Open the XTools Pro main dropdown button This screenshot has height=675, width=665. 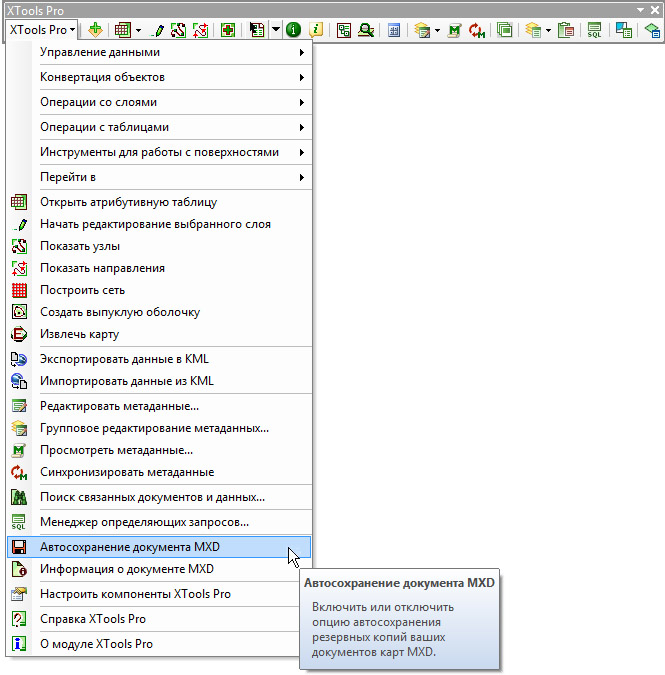tap(42, 30)
